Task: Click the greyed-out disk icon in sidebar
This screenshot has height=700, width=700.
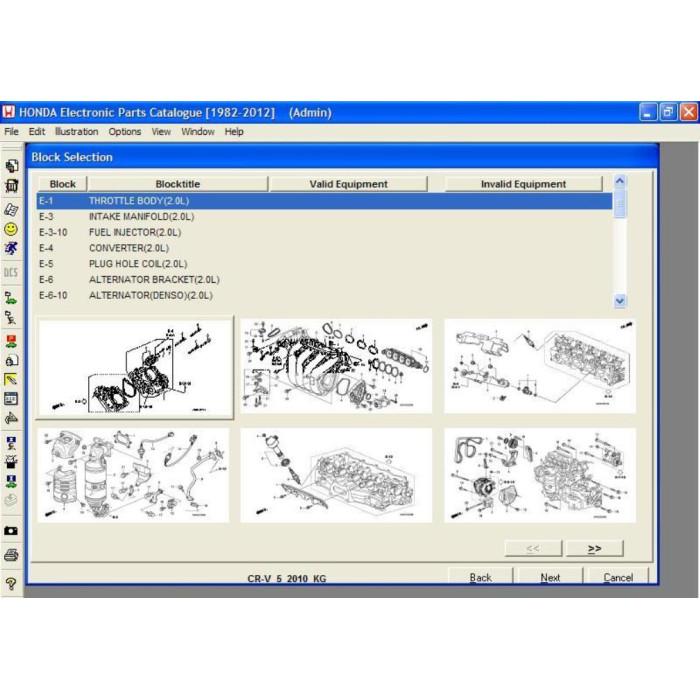Action: tap(11, 500)
